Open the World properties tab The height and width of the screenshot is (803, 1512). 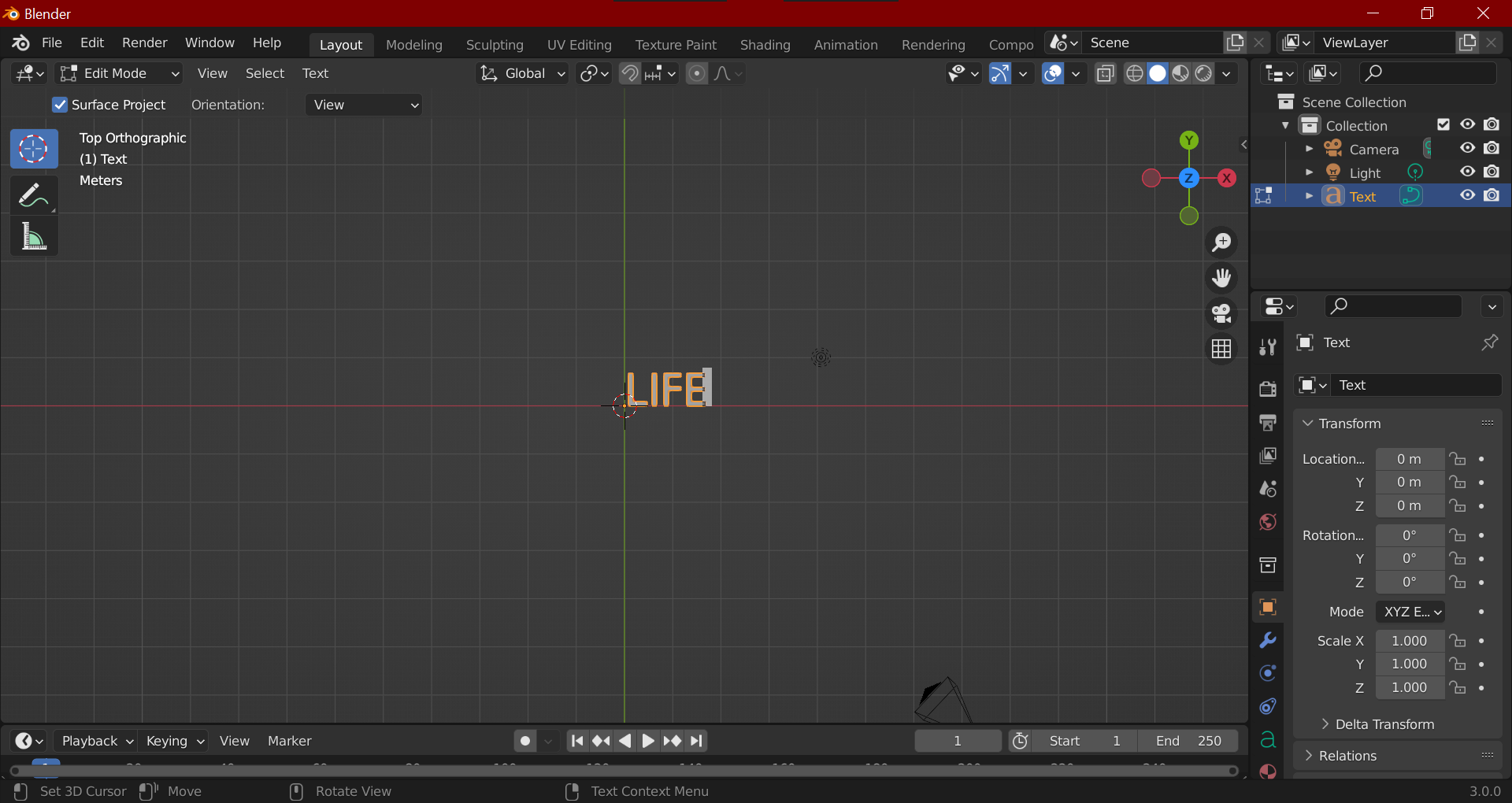pos(1267,522)
